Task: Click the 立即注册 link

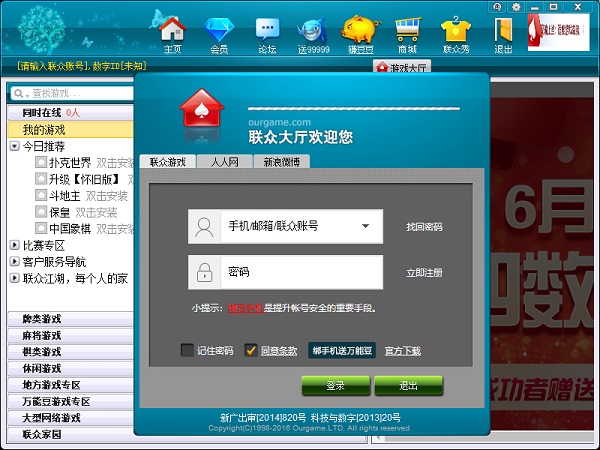Action: (x=424, y=272)
